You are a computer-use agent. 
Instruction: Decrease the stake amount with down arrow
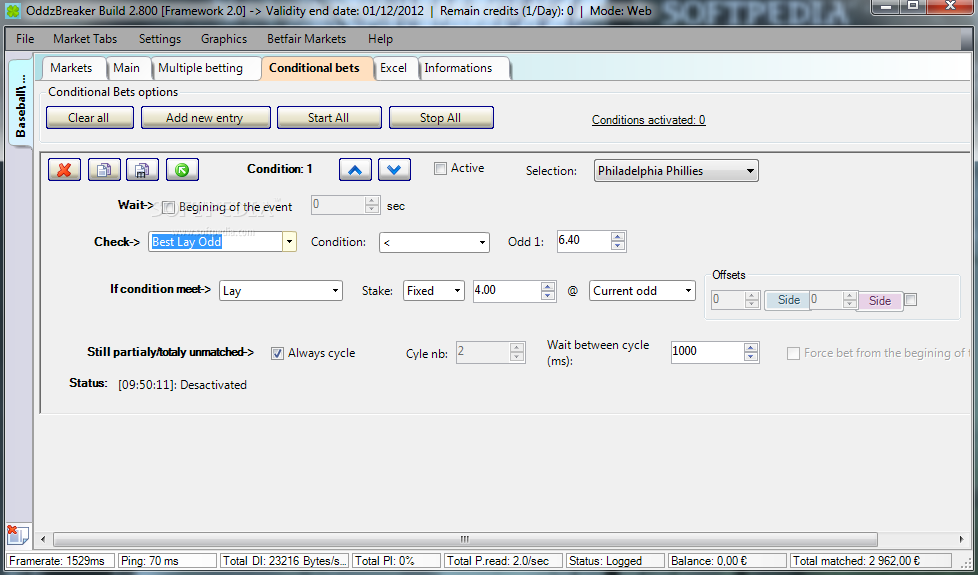coord(548,296)
